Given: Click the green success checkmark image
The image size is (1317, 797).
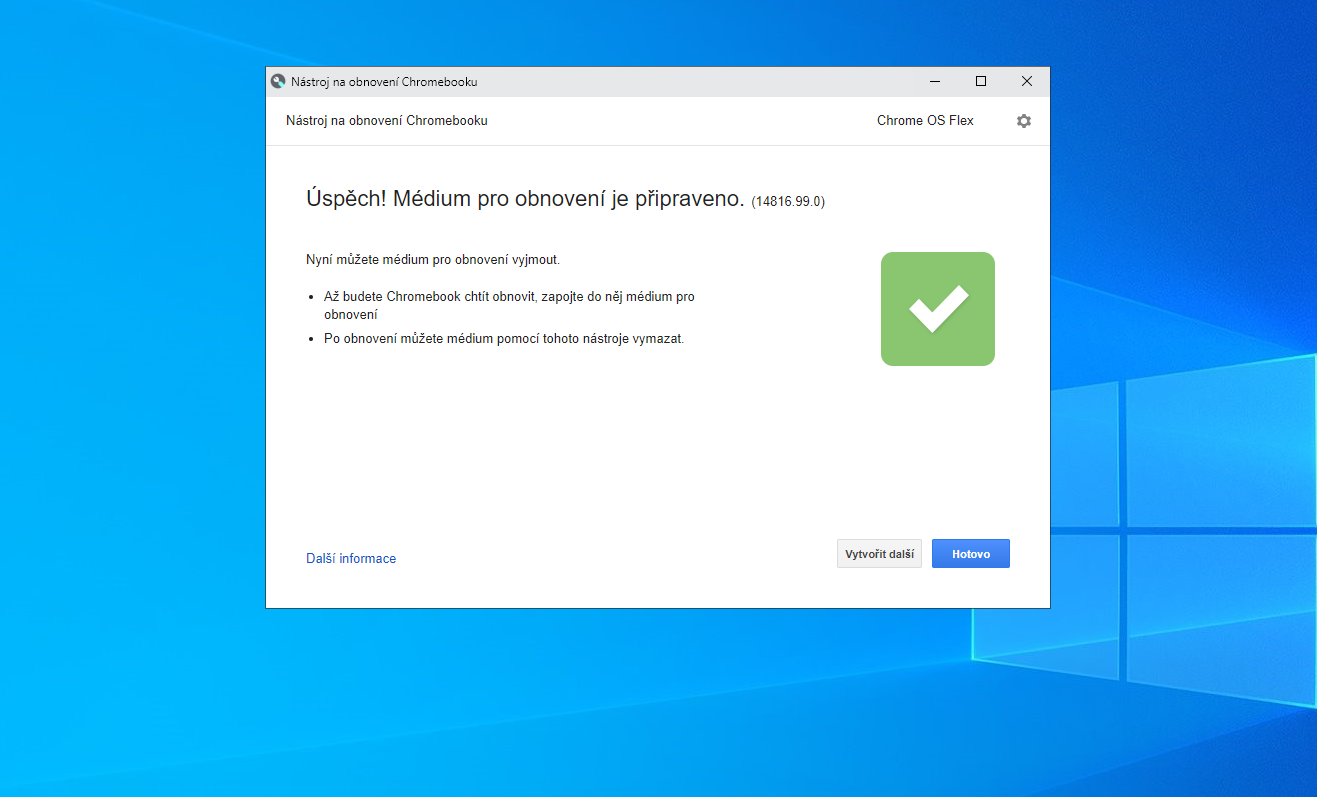Looking at the screenshot, I should coord(937,309).
